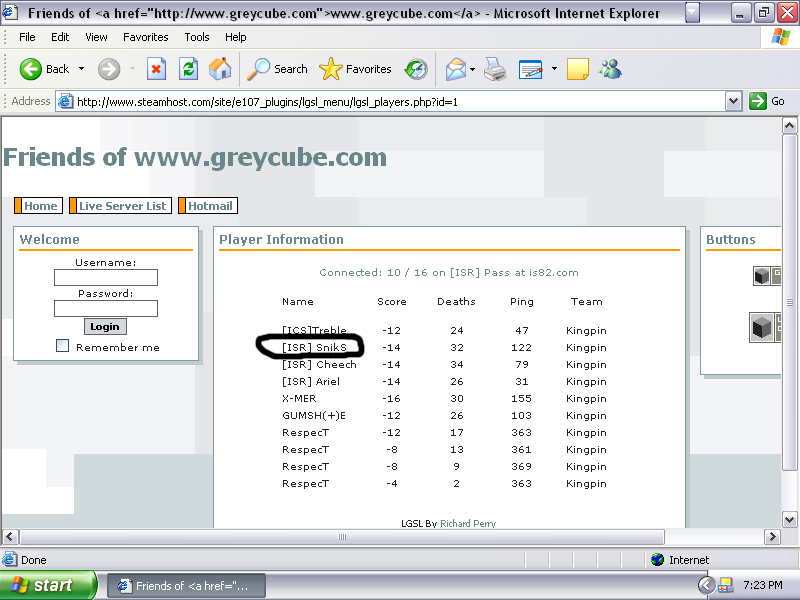Click the Password input field
Screen dimensions: 800x600
point(106,308)
